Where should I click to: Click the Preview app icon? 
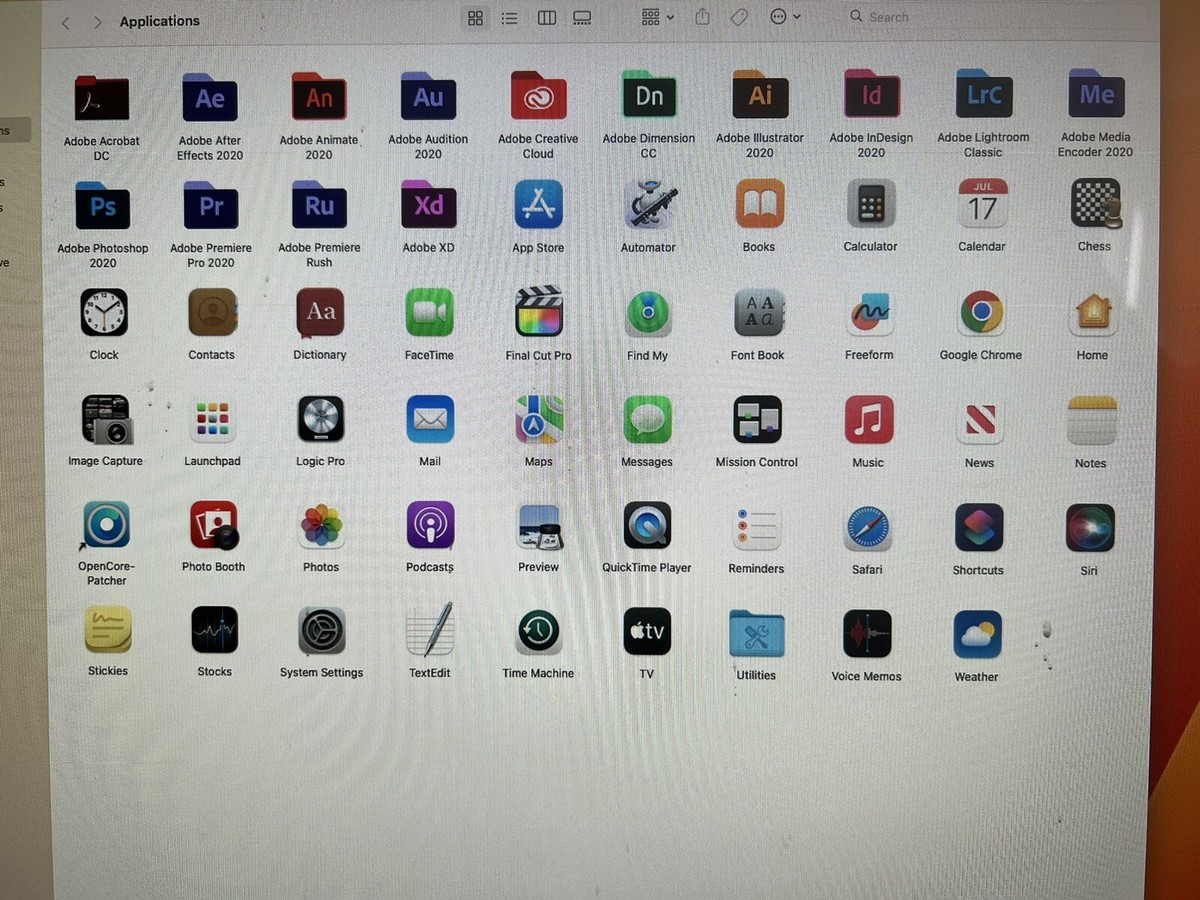pos(540,526)
